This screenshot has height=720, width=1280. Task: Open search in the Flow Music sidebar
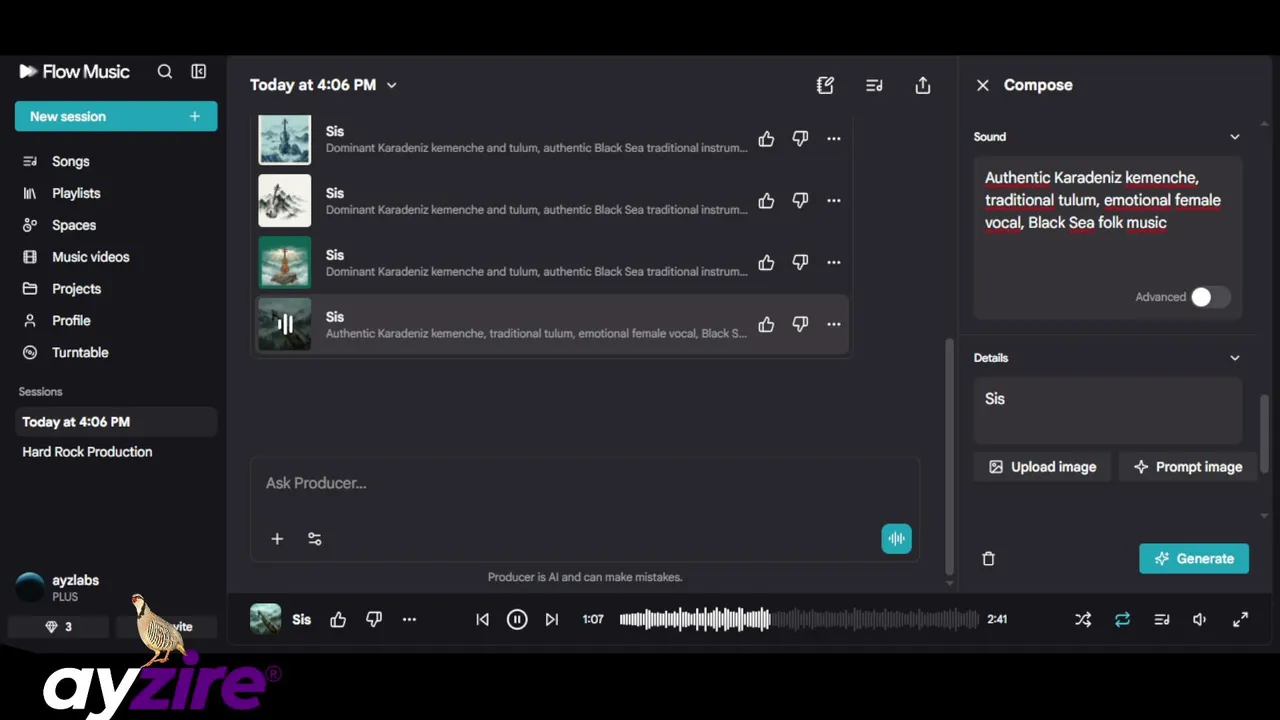tap(165, 72)
